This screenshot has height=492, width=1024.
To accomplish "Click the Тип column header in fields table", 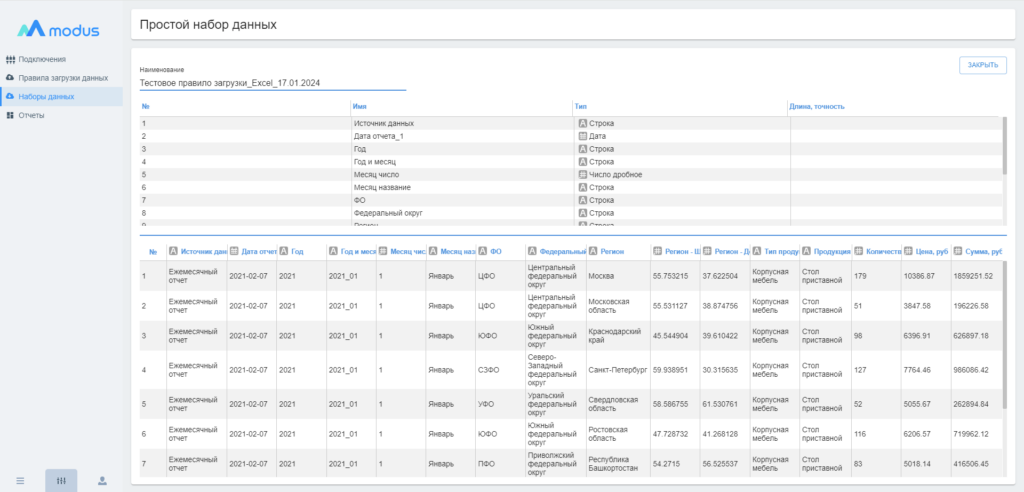I will coord(581,106).
